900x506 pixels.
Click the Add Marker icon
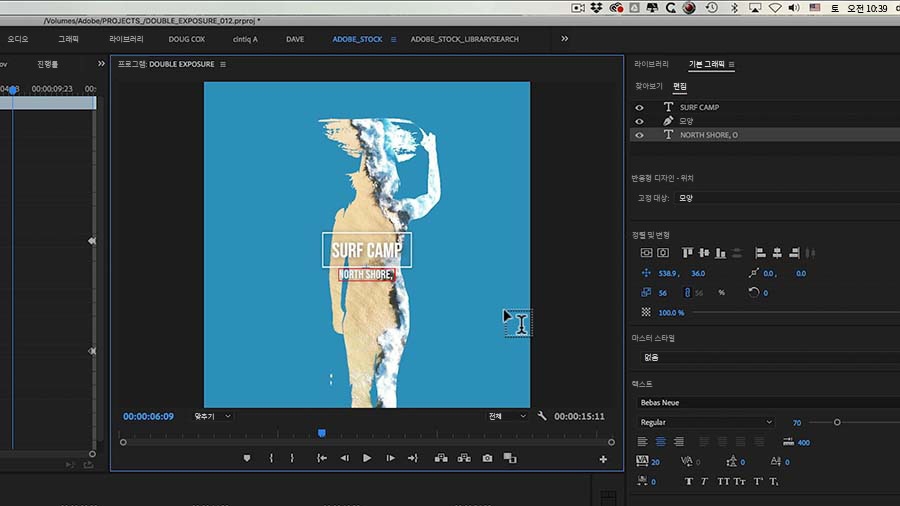click(247, 458)
